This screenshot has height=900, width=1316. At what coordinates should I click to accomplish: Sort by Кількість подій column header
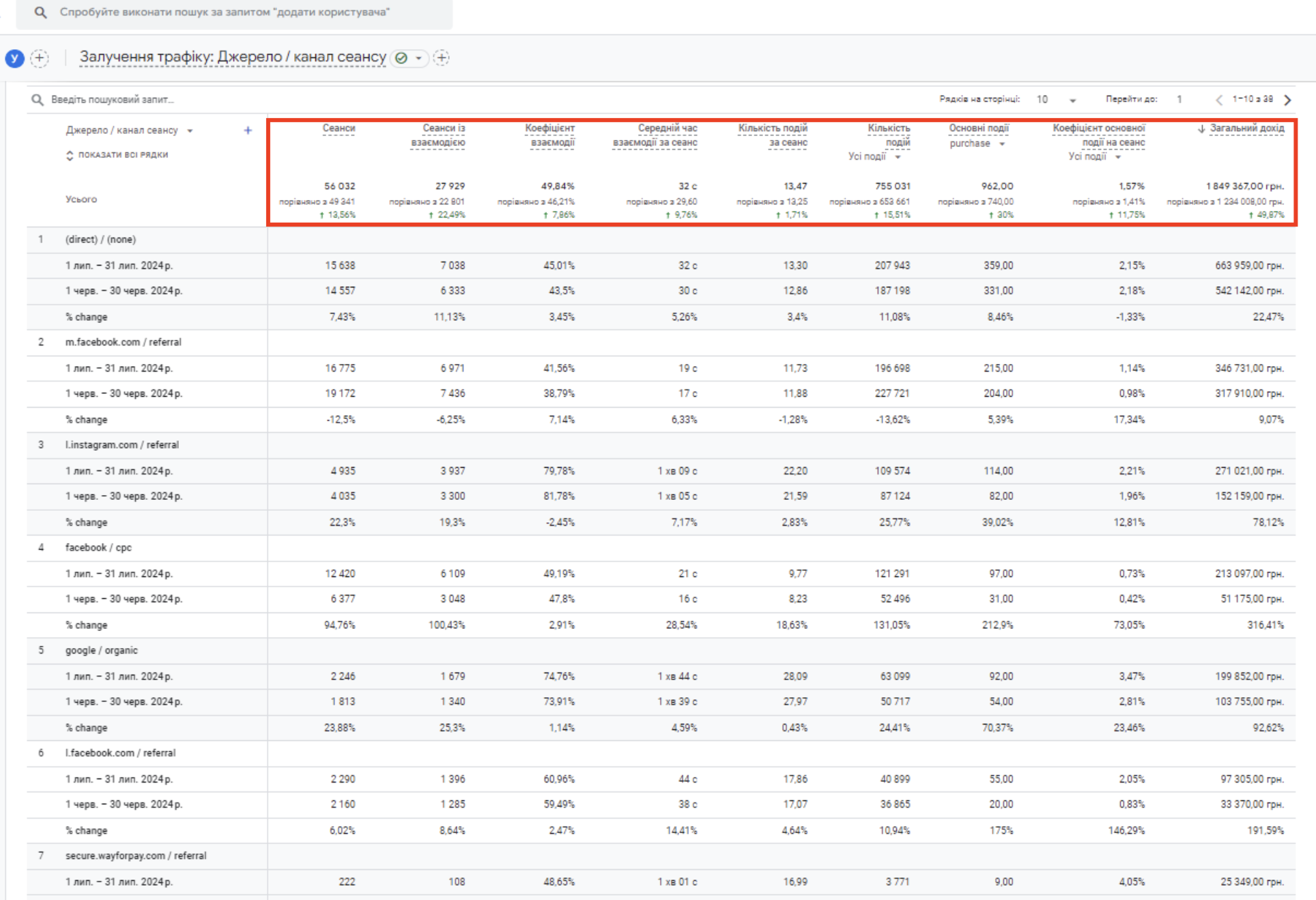(x=889, y=135)
